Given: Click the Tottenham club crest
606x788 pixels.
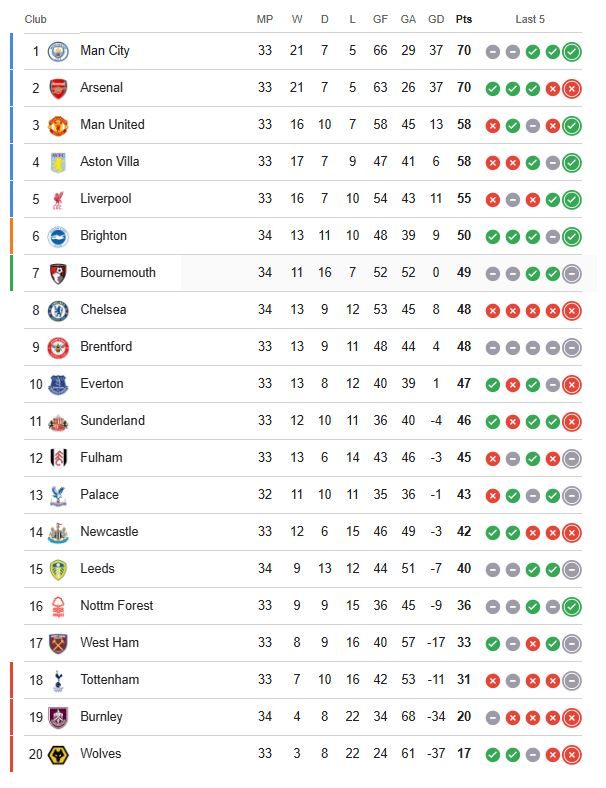Looking at the screenshot, I should point(58,680).
